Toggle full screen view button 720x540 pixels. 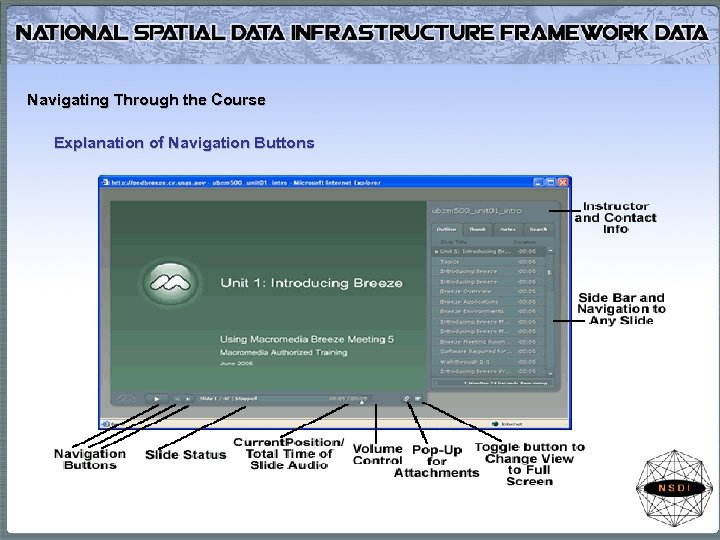418,399
